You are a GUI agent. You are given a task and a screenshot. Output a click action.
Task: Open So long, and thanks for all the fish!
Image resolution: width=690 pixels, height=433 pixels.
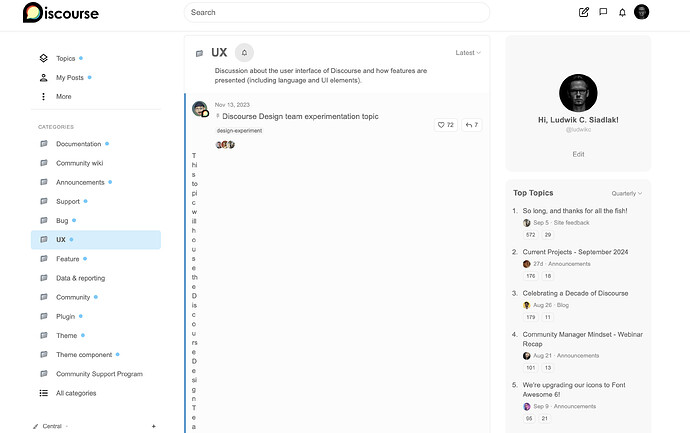coord(575,211)
